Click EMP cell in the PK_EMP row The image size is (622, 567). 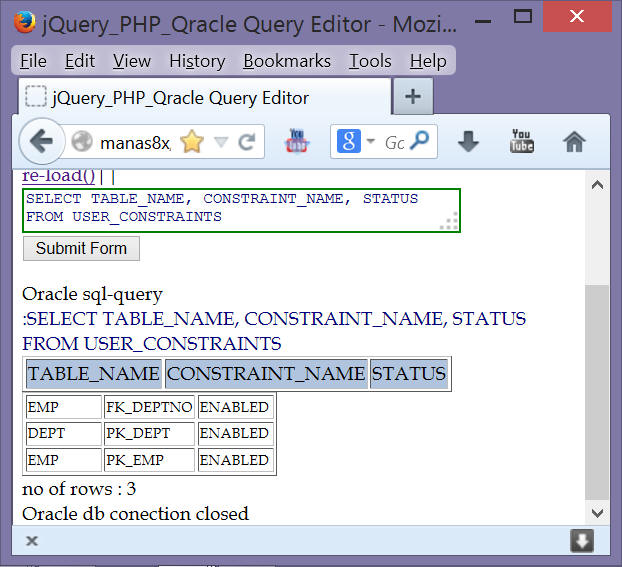(x=63, y=460)
